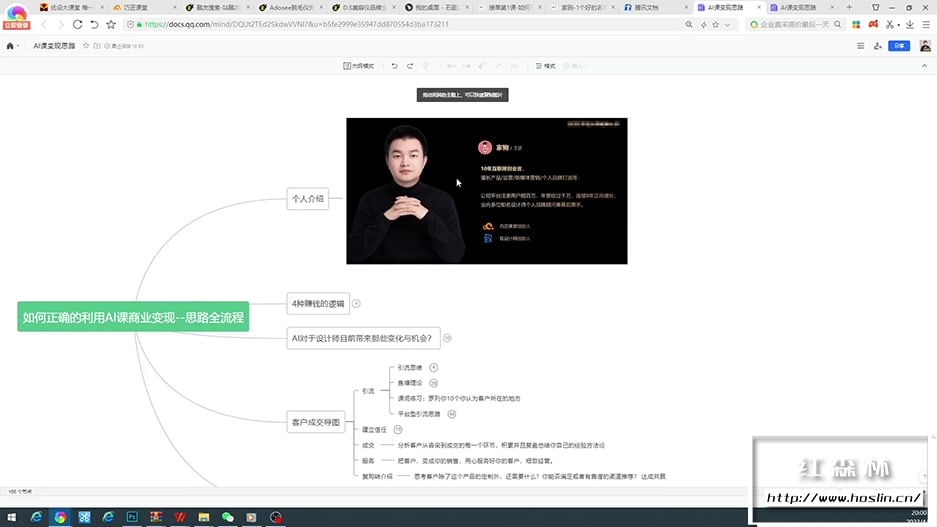
Task: Click the redo arrow in the mind map toolbar
Action: pos(410,66)
